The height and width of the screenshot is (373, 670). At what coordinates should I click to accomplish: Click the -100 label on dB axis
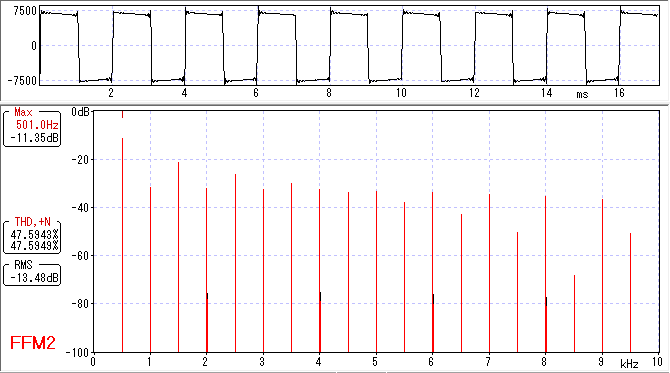pos(77,353)
